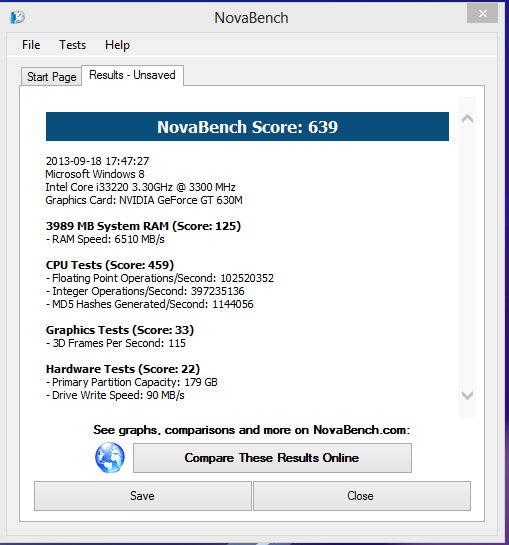This screenshot has width=509, height=545.
Task: Open the Tests menu
Action: [72, 45]
